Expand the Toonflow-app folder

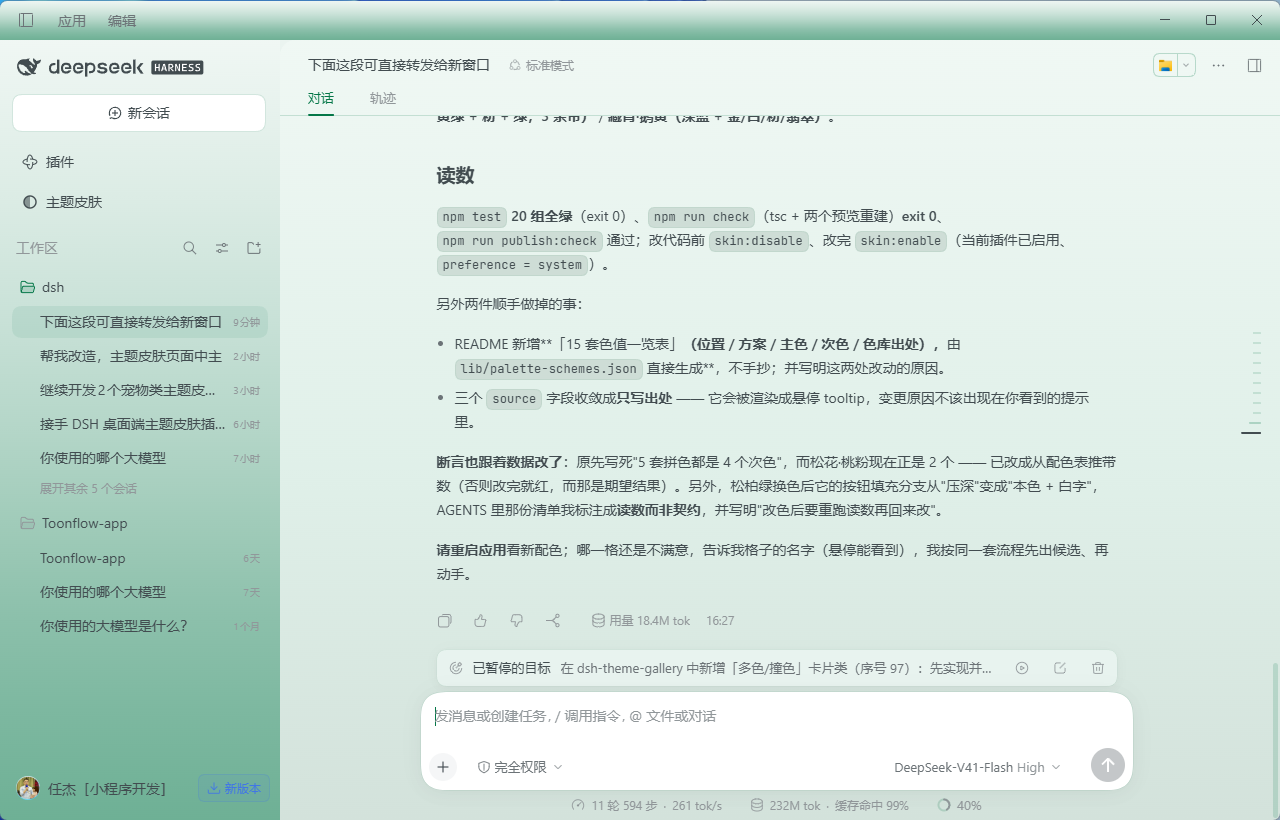click(x=139, y=523)
